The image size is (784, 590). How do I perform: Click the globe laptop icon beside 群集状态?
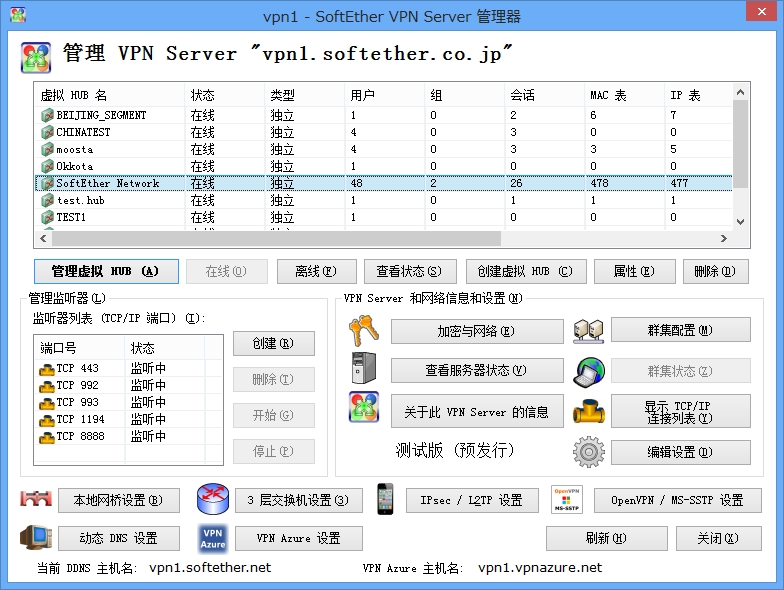point(588,372)
